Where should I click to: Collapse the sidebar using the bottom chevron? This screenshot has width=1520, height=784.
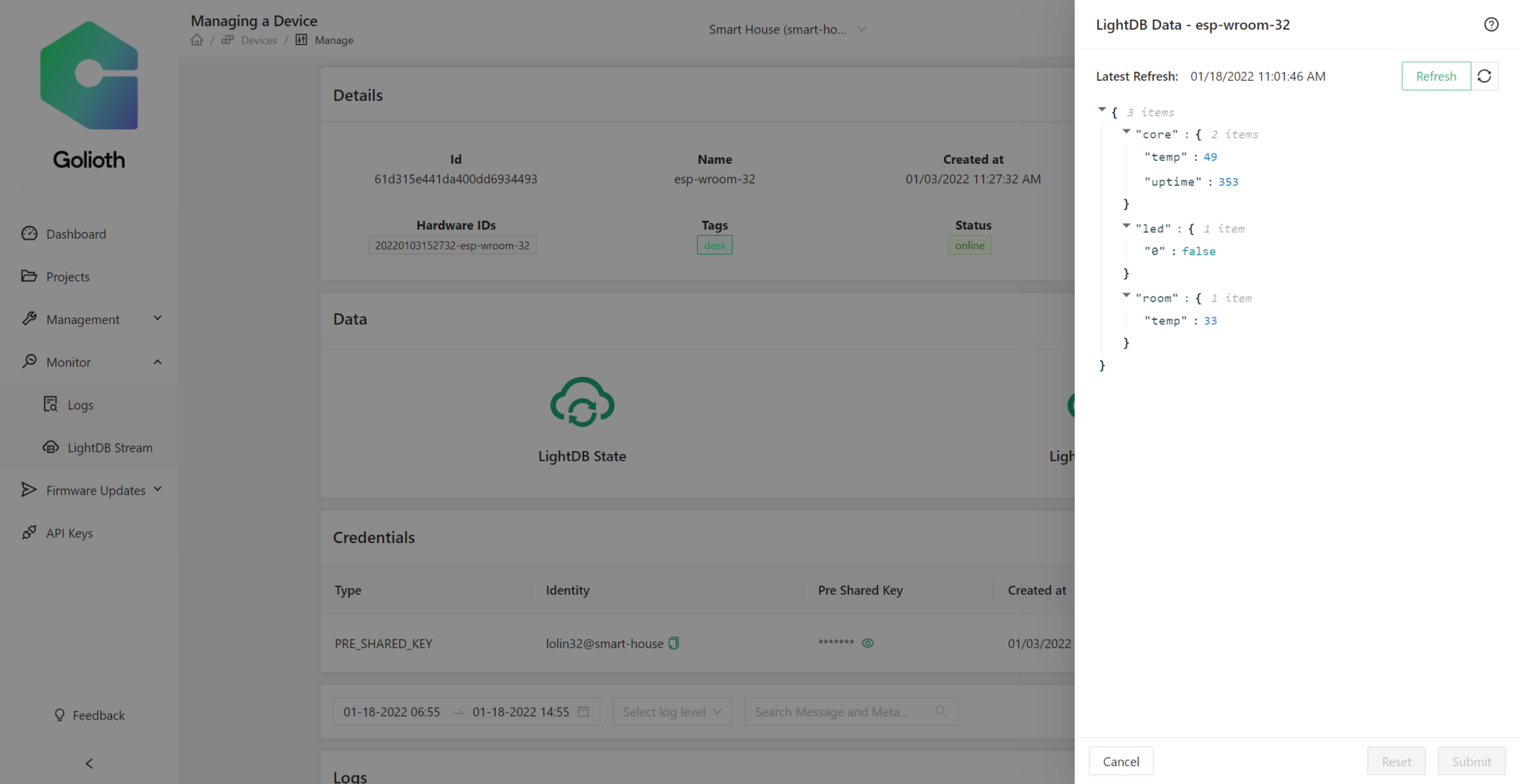(88, 762)
